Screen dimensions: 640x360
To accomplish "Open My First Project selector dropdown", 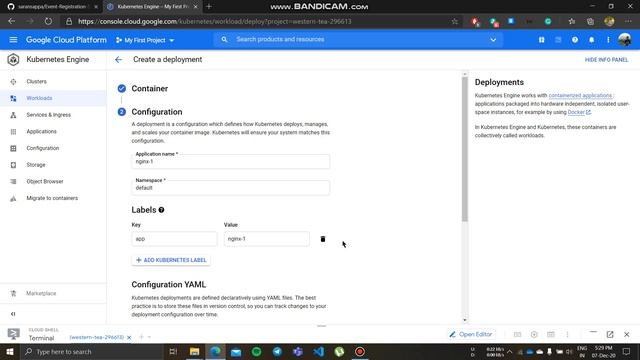I will (145, 40).
